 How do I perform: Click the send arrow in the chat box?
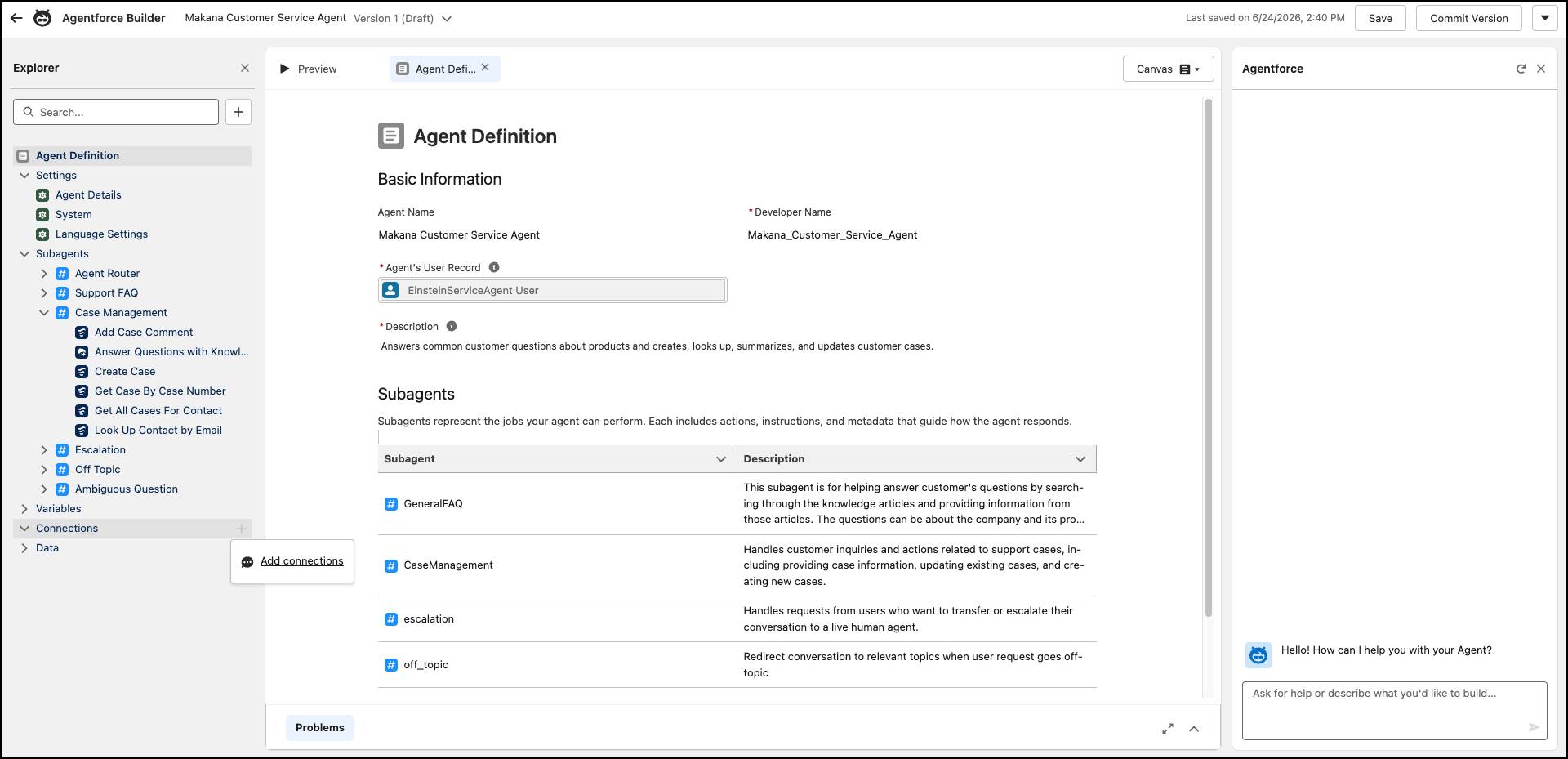click(x=1534, y=727)
